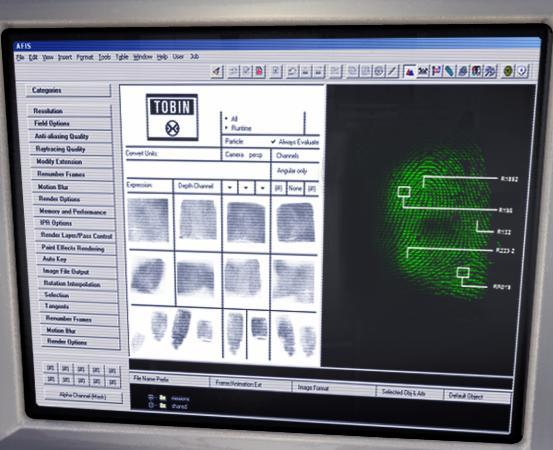Click the circular target toolbar icon
Image resolution: width=553 pixels, height=450 pixels.
pyautogui.click(x=379, y=71)
